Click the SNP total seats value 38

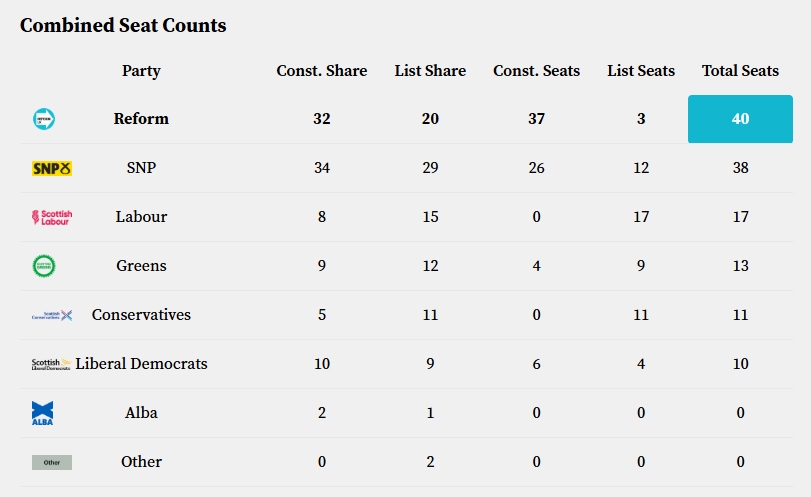740,168
